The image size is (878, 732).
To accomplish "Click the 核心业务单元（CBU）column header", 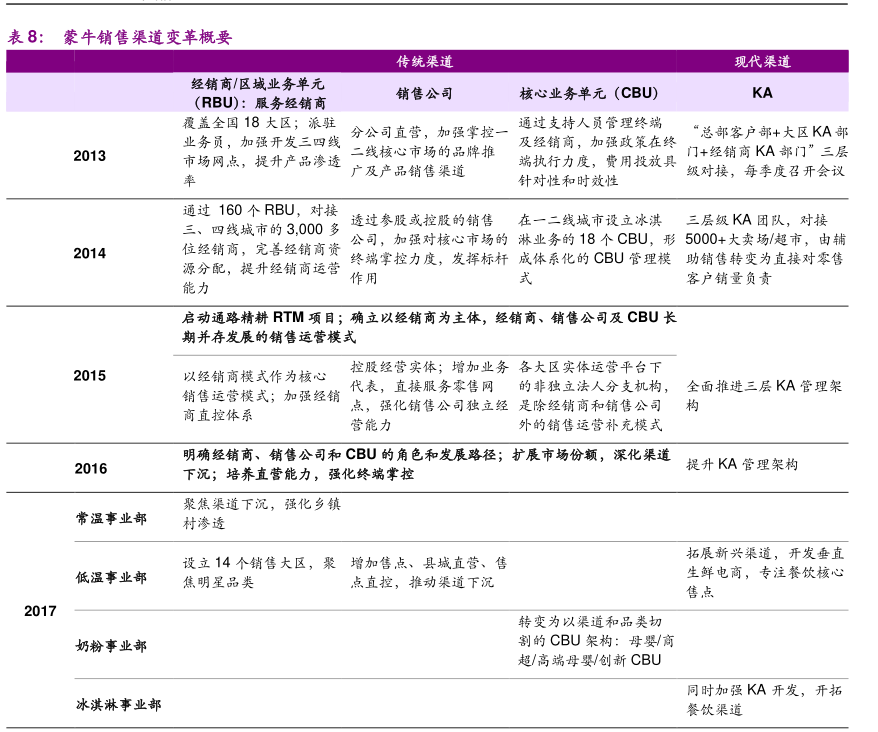I will coord(588,93).
